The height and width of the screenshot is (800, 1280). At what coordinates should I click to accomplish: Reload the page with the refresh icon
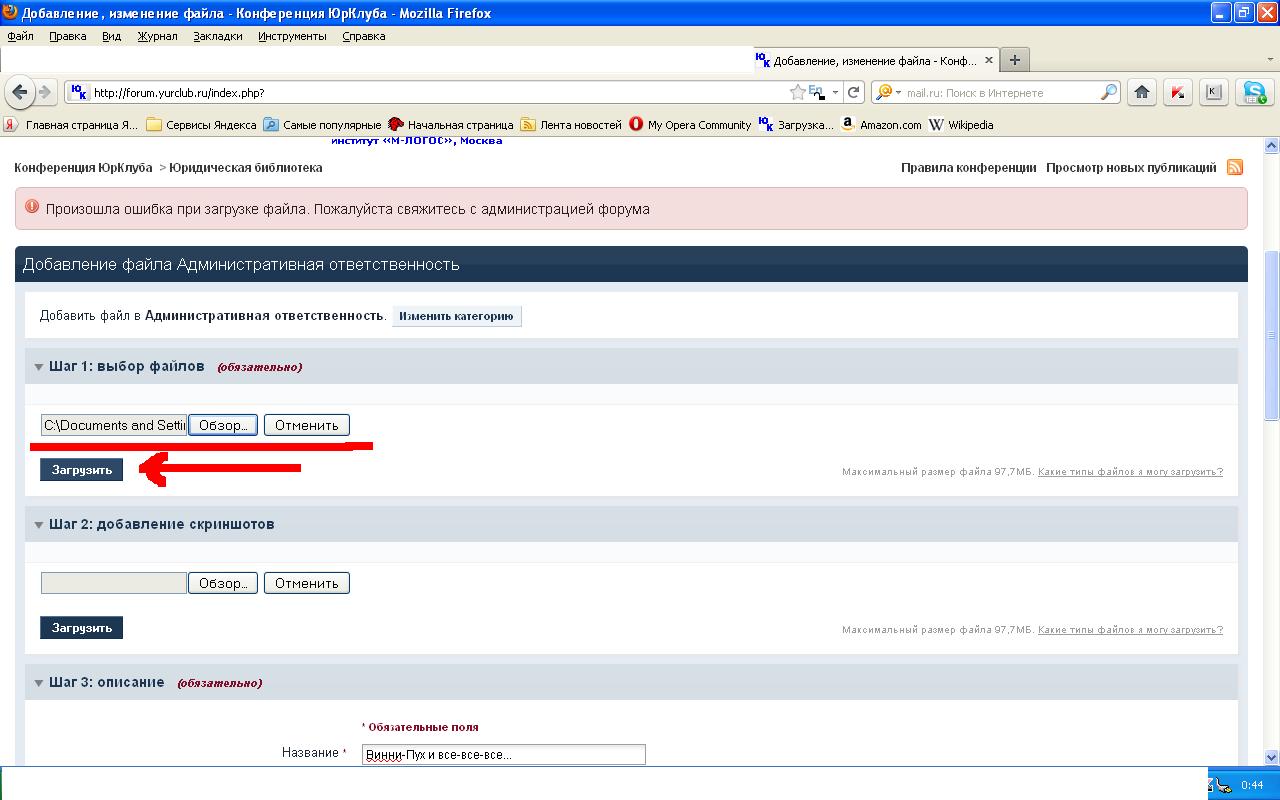point(854,92)
